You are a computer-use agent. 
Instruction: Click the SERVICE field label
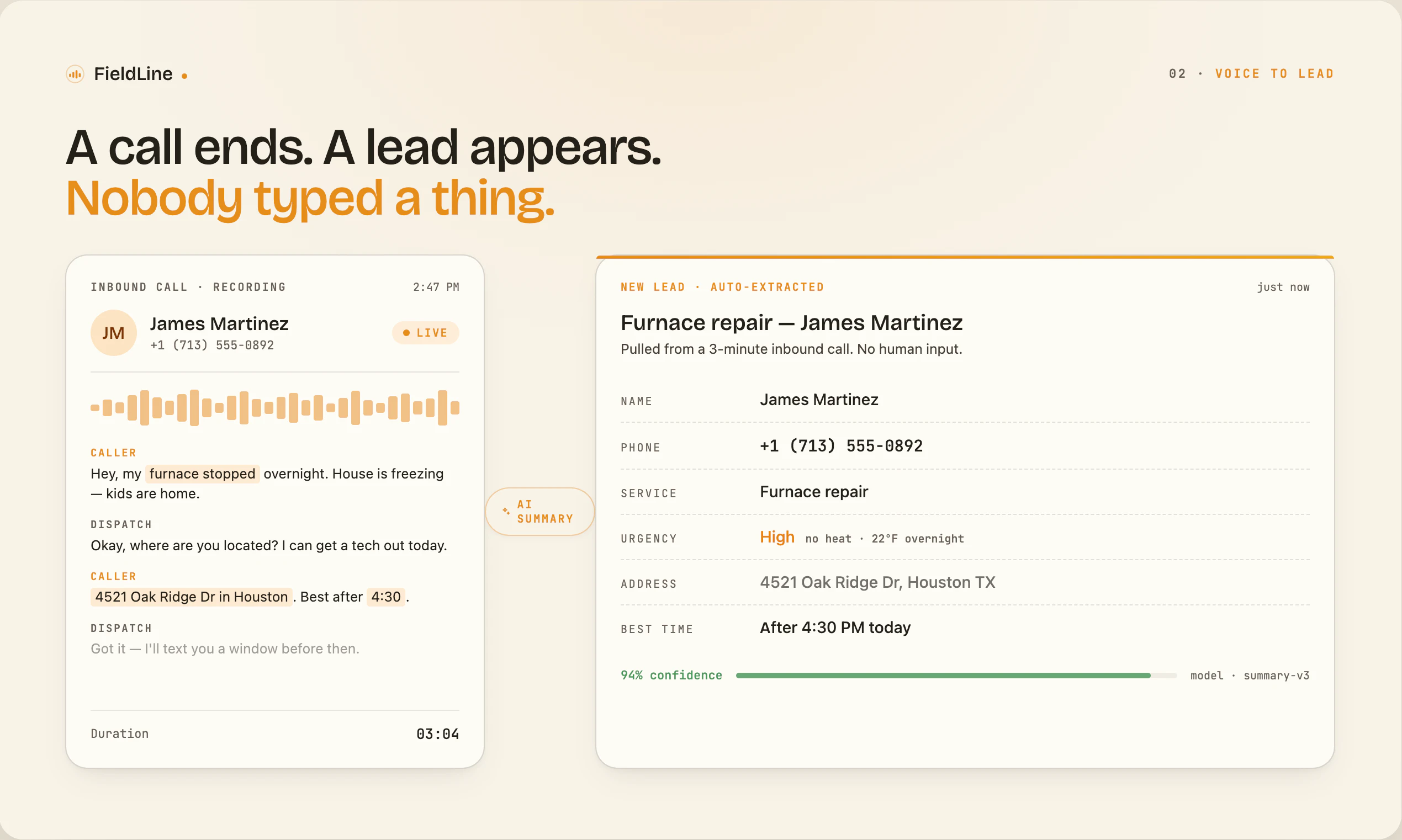coord(649,493)
